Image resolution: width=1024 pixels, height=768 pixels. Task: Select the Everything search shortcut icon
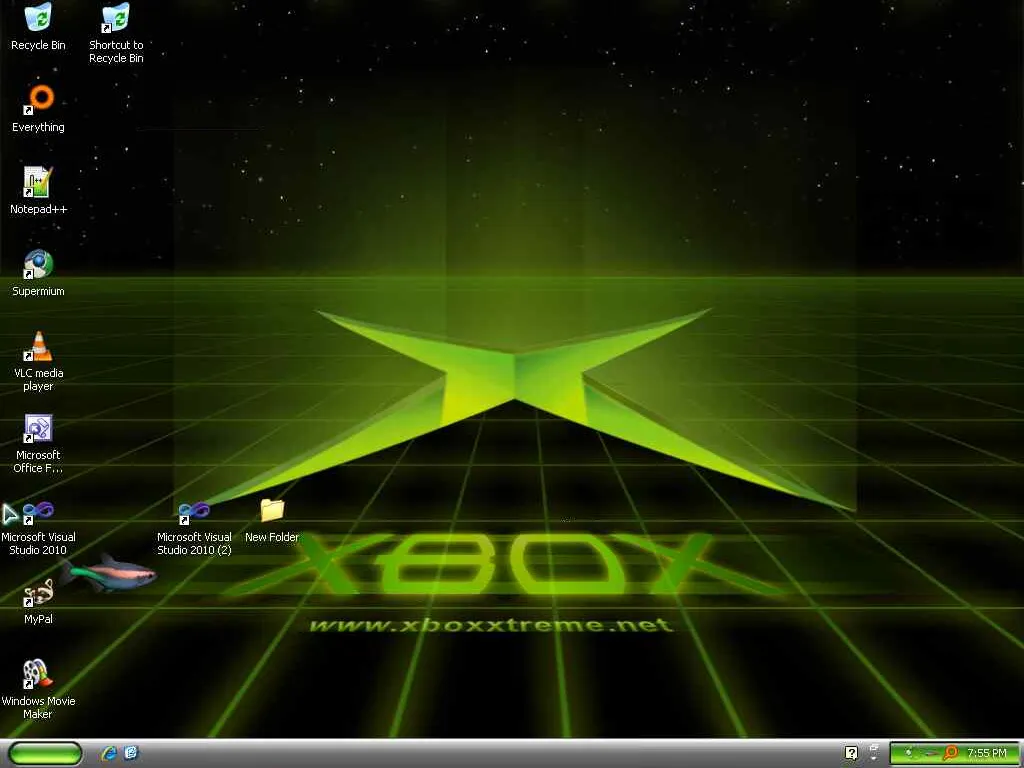pyautogui.click(x=38, y=108)
